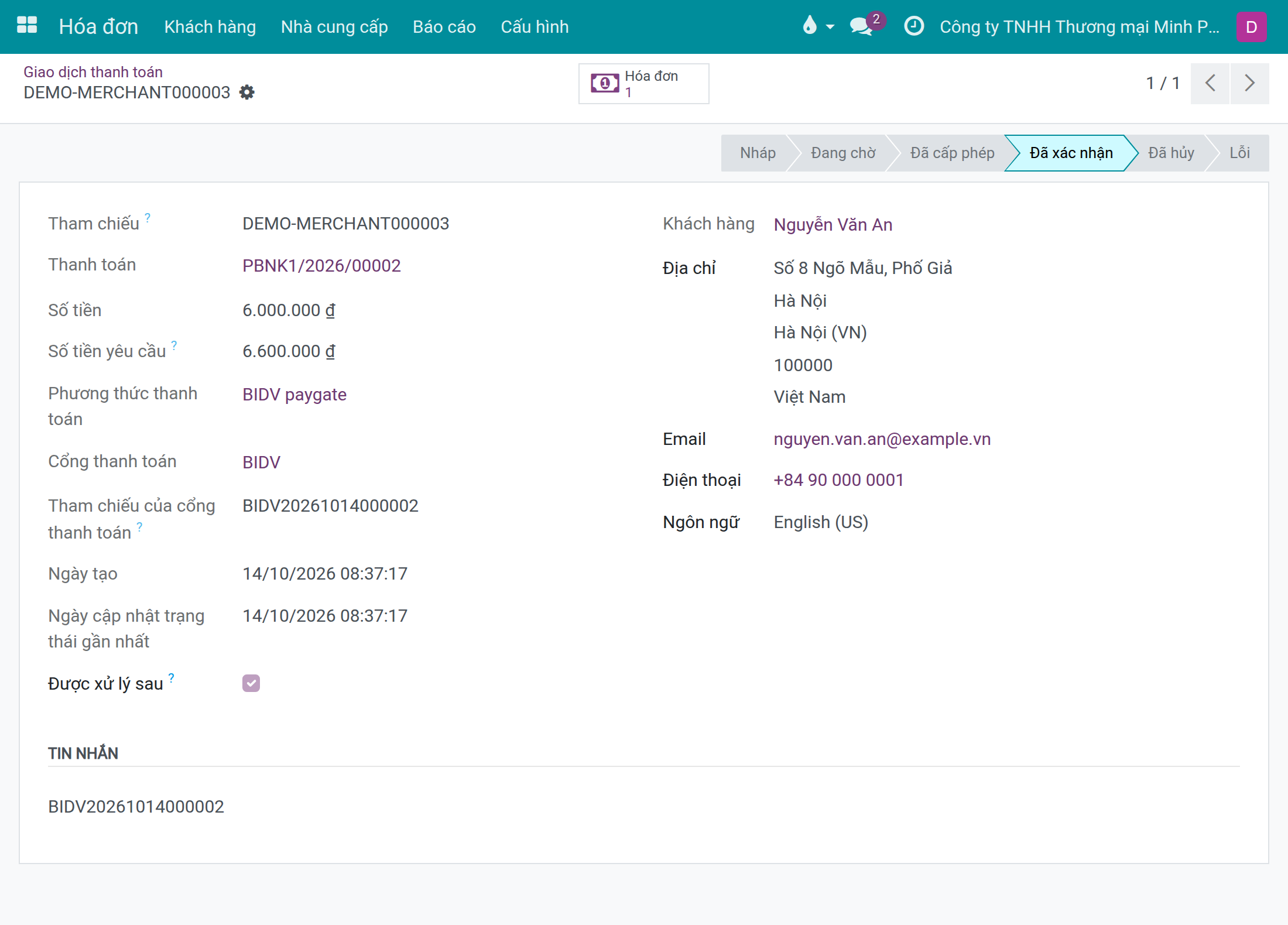The image size is (1288, 925).
Task: Click phone number +84 90 000 0001
Action: (838, 480)
